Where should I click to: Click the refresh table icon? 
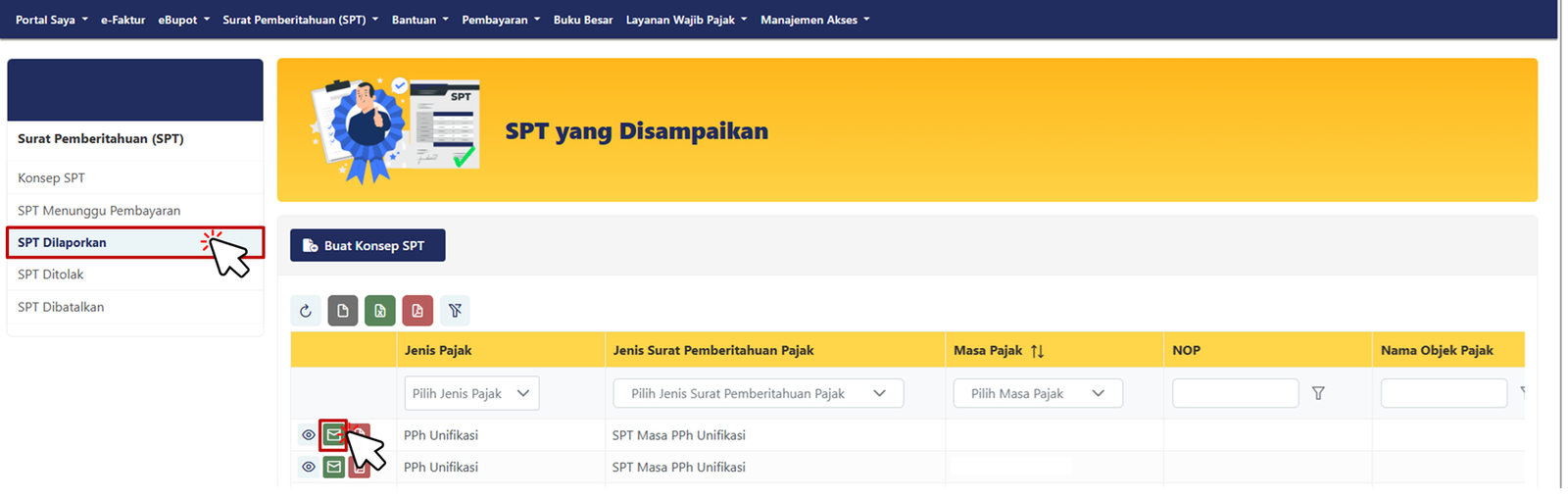point(305,311)
